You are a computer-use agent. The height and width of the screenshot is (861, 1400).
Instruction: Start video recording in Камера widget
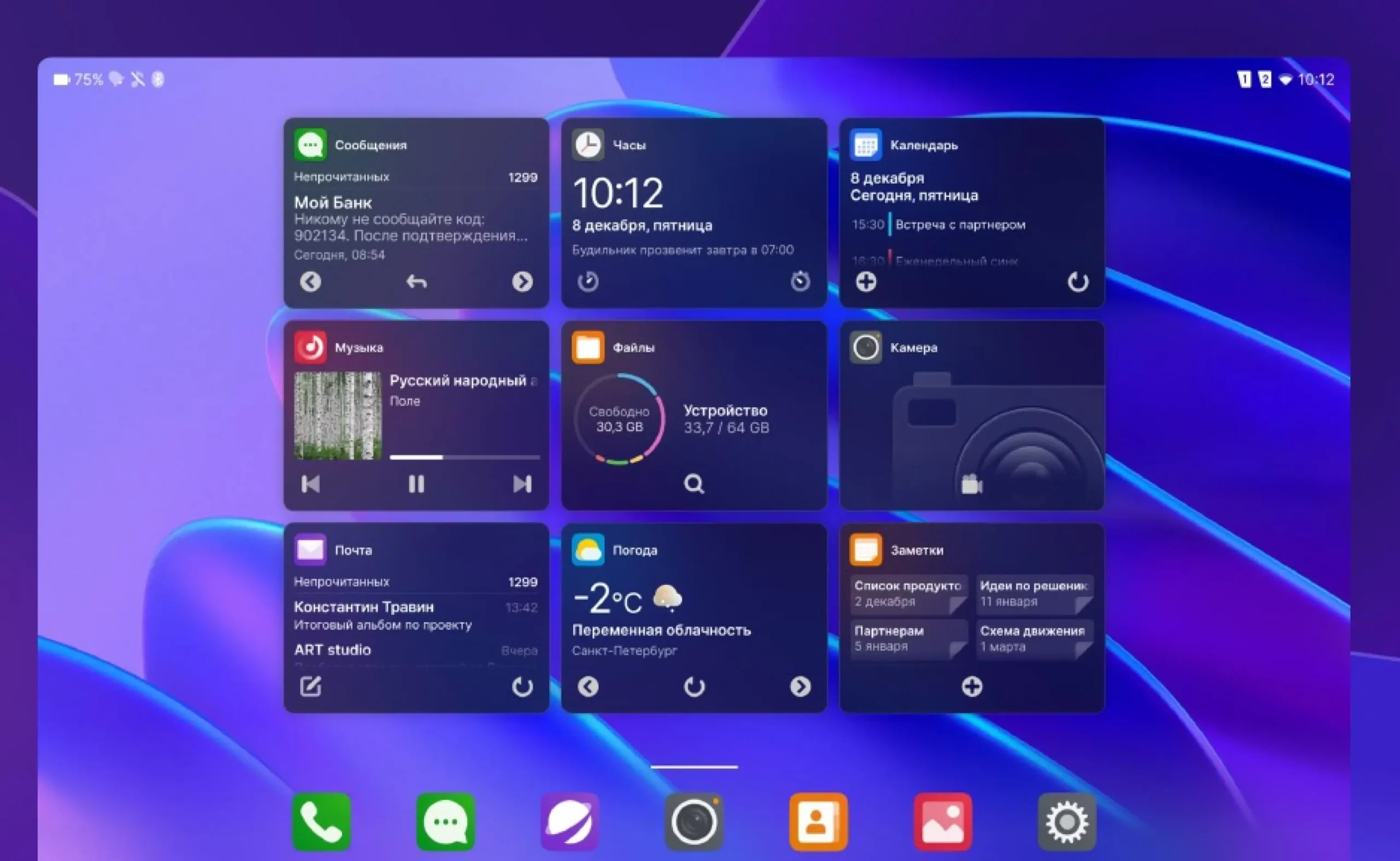click(971, 485)
